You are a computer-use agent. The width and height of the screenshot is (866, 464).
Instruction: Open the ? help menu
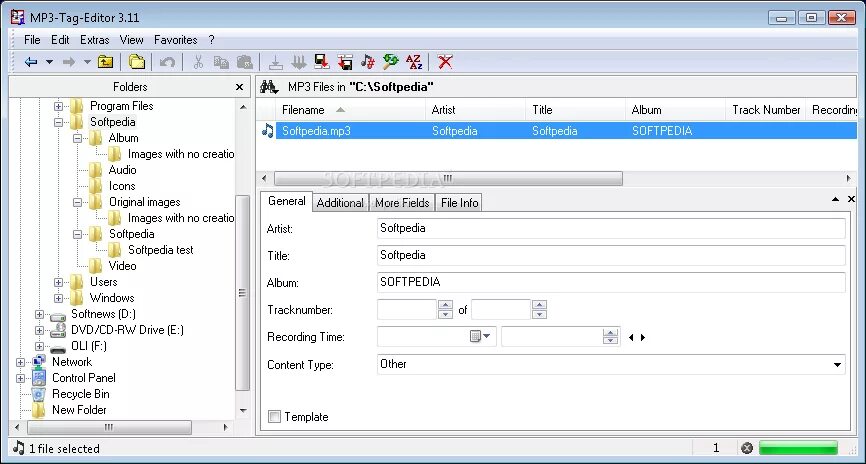(x=212, y=40)
